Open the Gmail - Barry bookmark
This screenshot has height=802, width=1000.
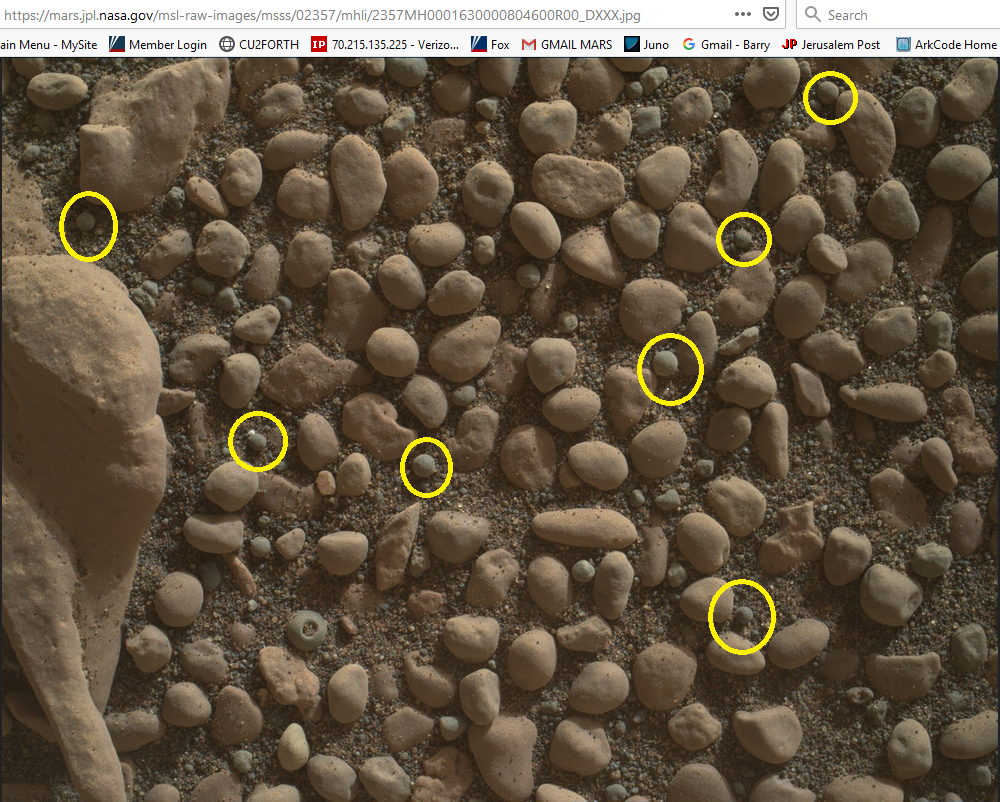coord(726,45)
